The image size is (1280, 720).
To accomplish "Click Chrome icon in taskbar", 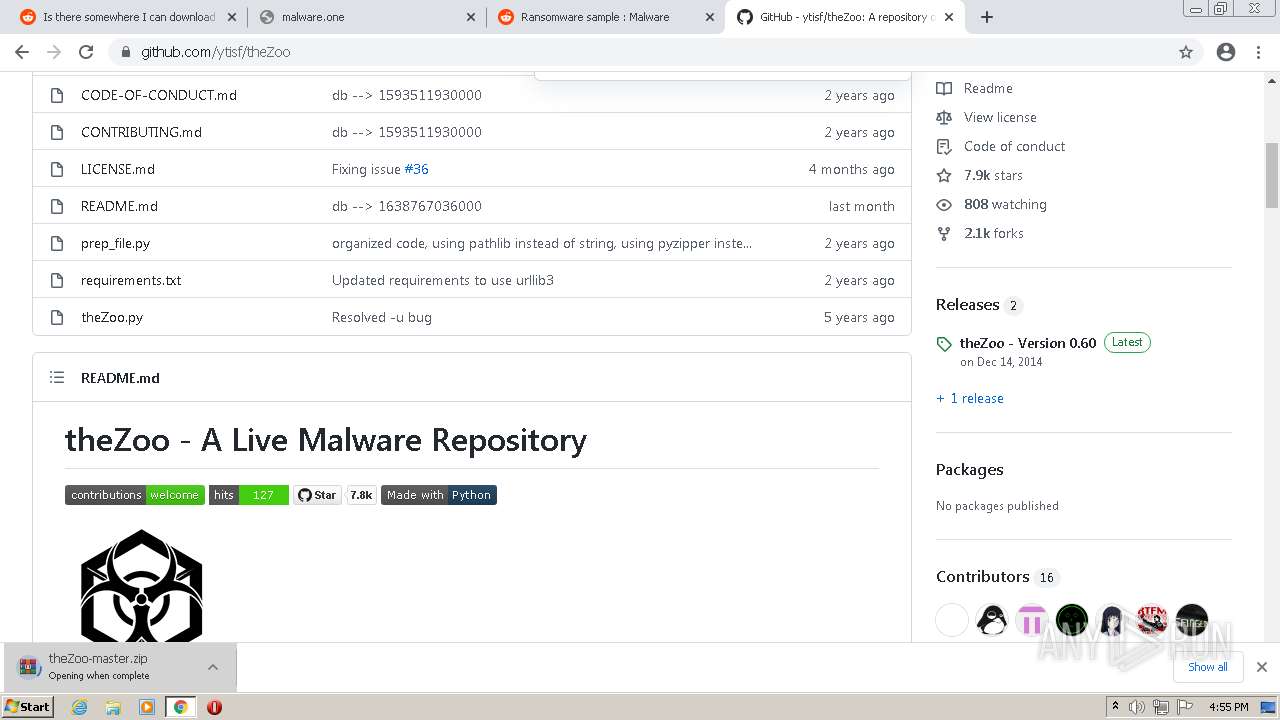I will (180, 707).
